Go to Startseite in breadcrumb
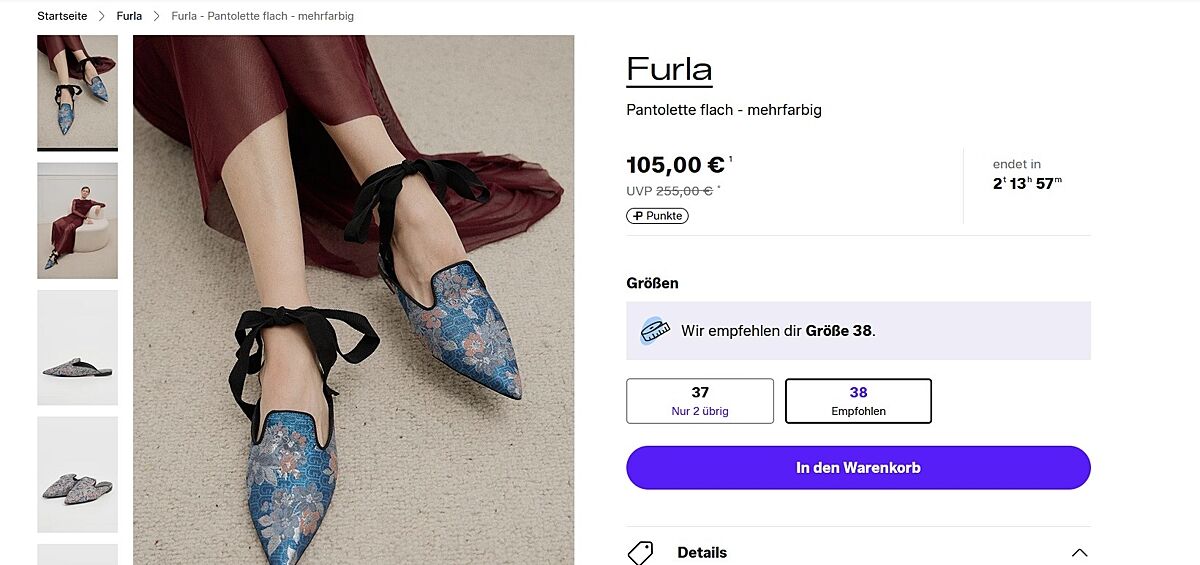The image size is (1200, 565). [x=62, y=16]
